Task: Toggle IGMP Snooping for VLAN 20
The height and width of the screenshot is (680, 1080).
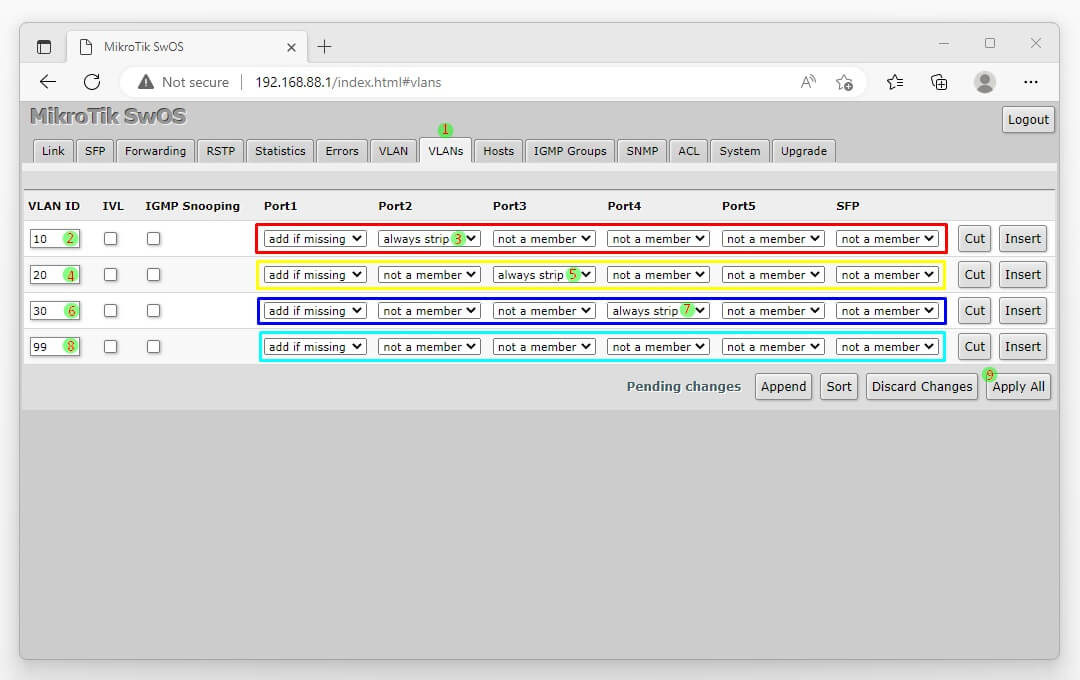Action: pyautogui.click(x=153, y=275)
